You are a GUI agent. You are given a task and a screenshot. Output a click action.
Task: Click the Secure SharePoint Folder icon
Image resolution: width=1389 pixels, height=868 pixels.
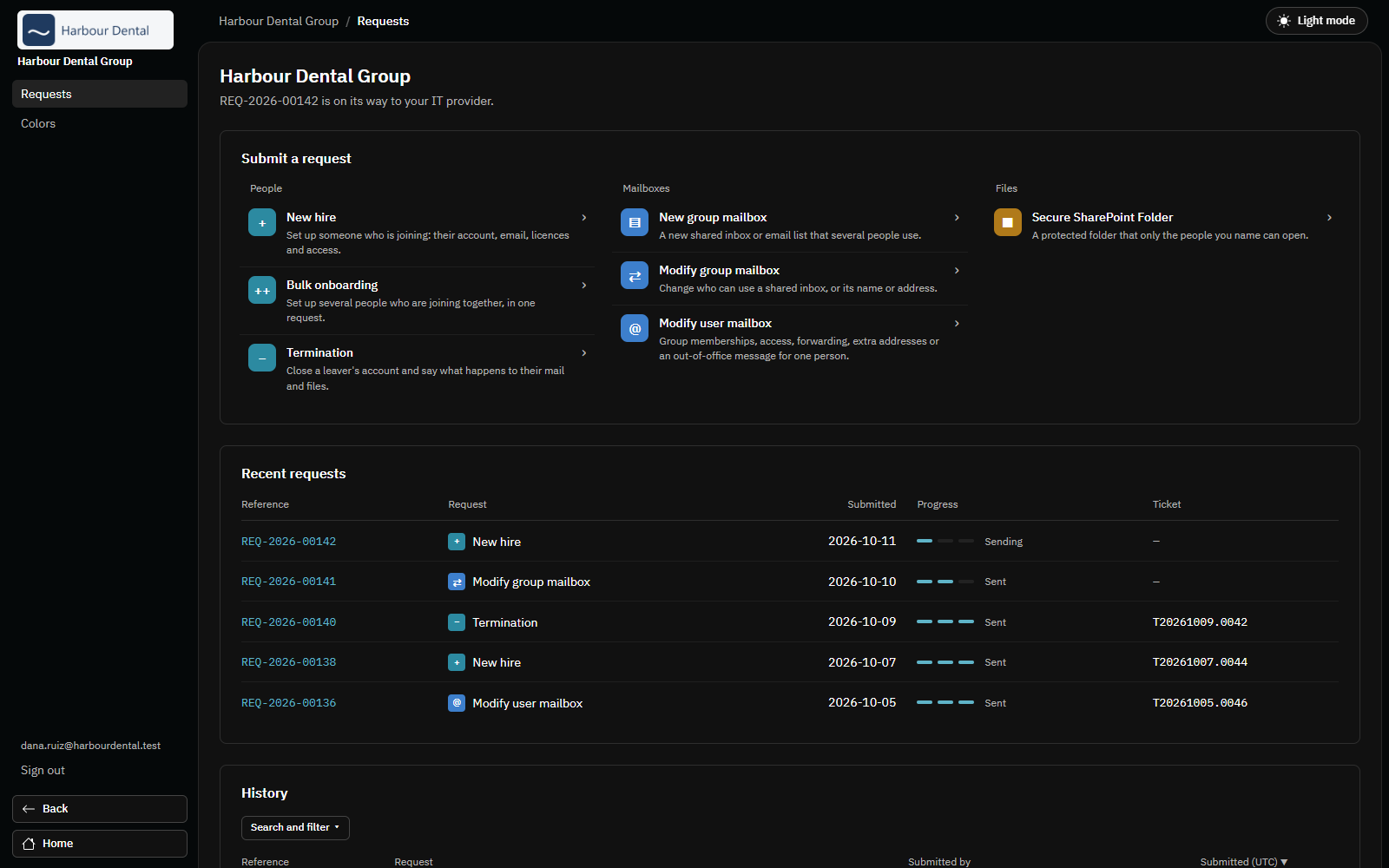click(x=1008, y=222)
